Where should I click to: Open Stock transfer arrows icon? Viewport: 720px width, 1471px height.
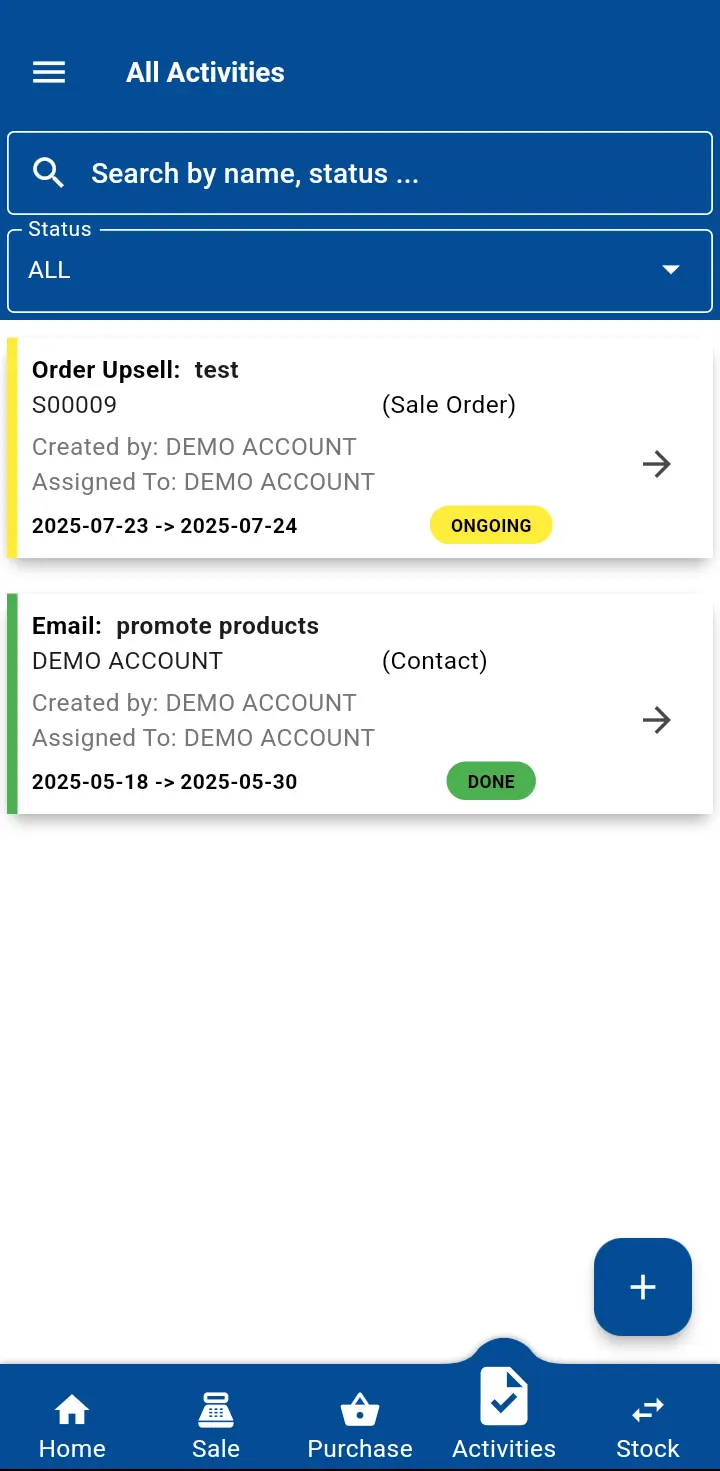tap(648, 1410)
